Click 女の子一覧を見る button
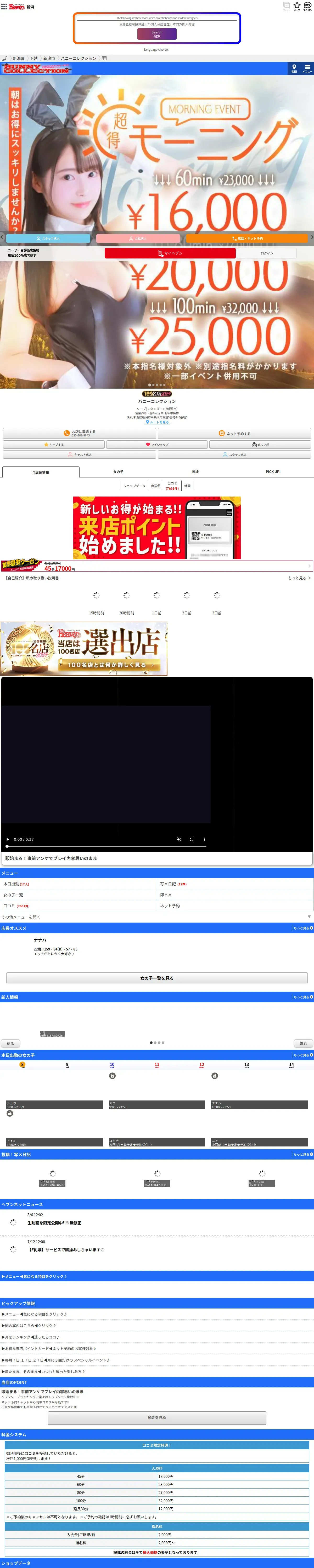 pos(157,978)
